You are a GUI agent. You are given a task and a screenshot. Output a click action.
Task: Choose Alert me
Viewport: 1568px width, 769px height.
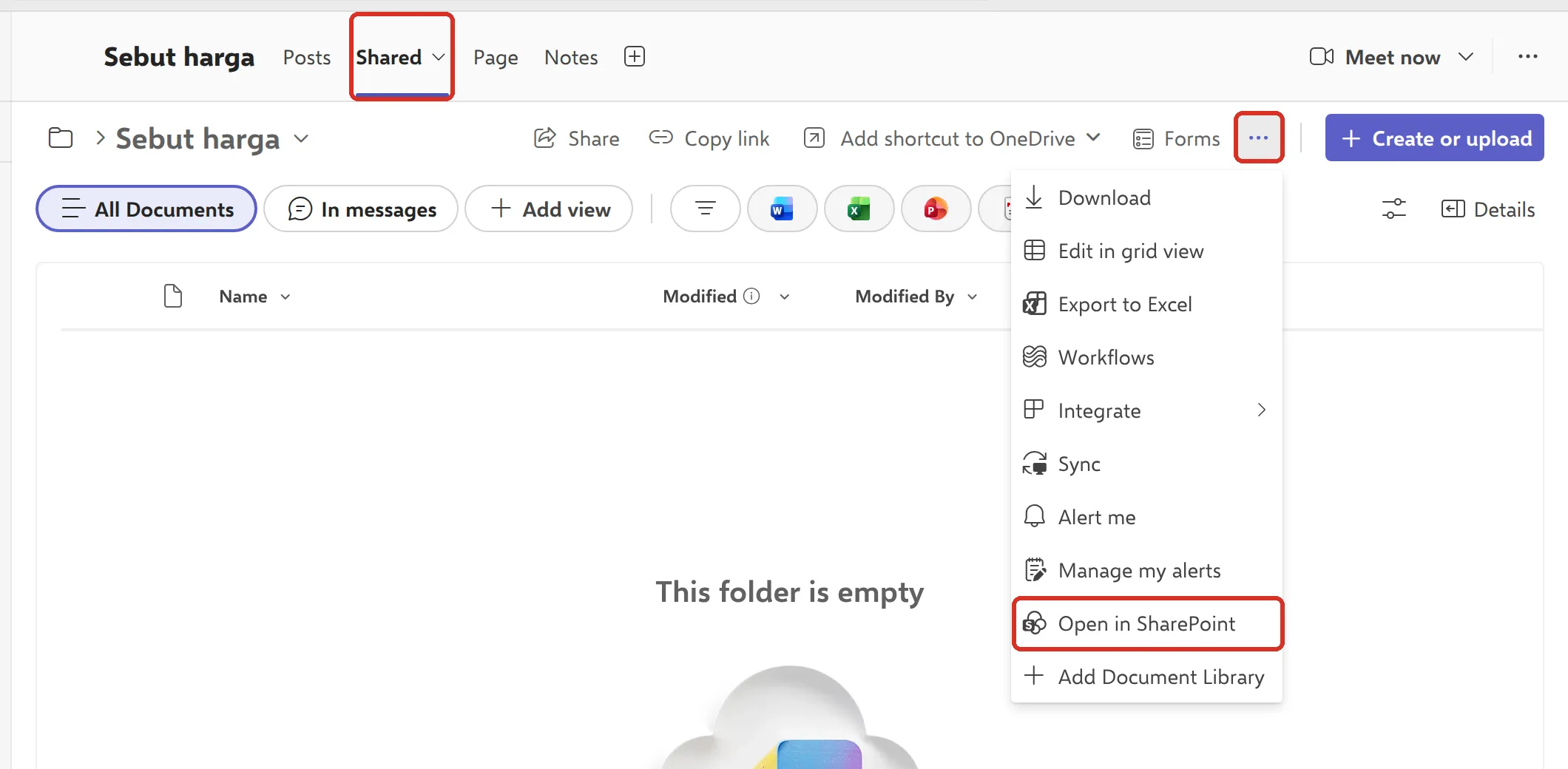(1146, 517)
